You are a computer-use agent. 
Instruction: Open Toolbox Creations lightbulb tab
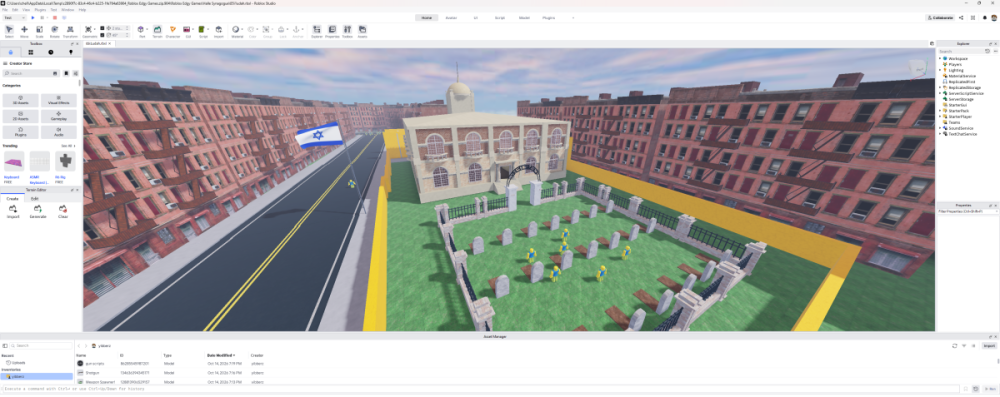71,52
